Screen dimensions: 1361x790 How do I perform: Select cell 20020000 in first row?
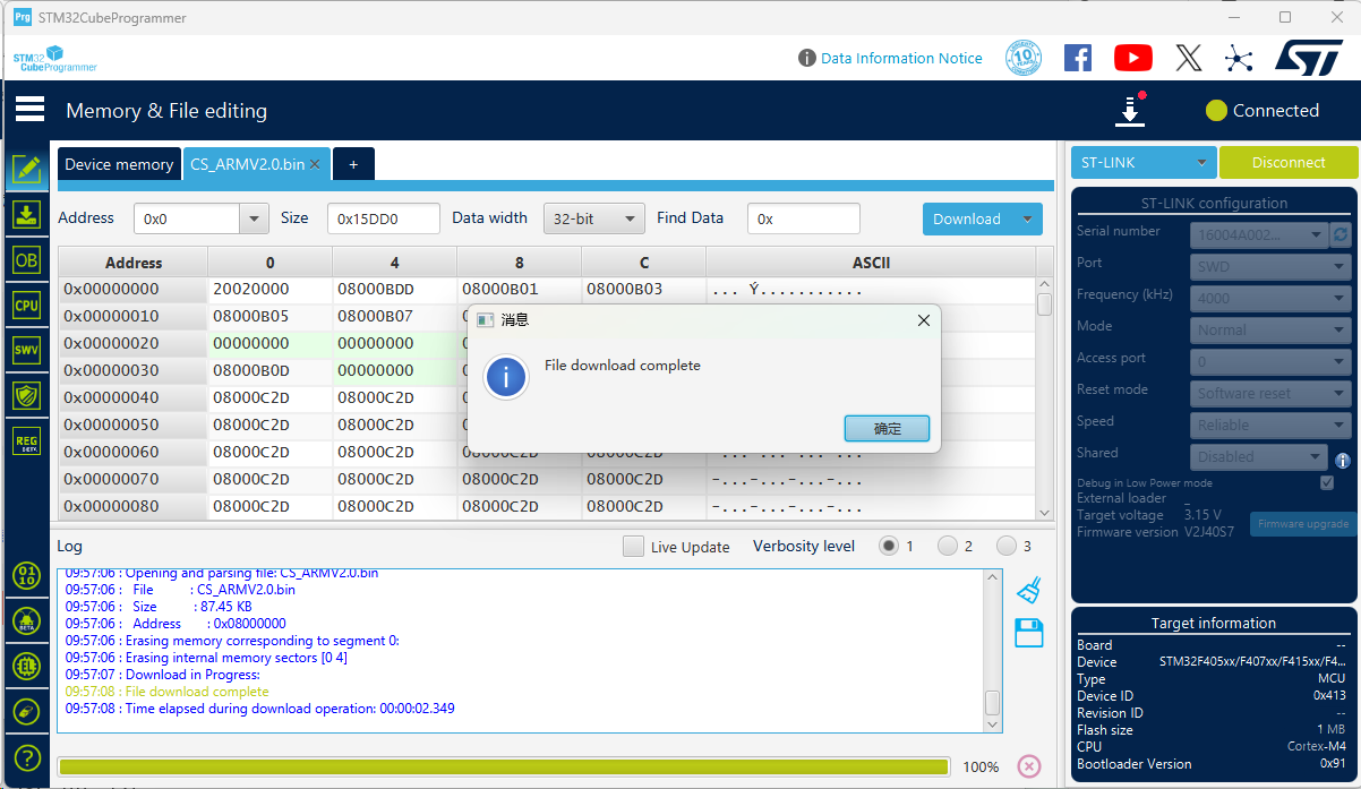269,289
